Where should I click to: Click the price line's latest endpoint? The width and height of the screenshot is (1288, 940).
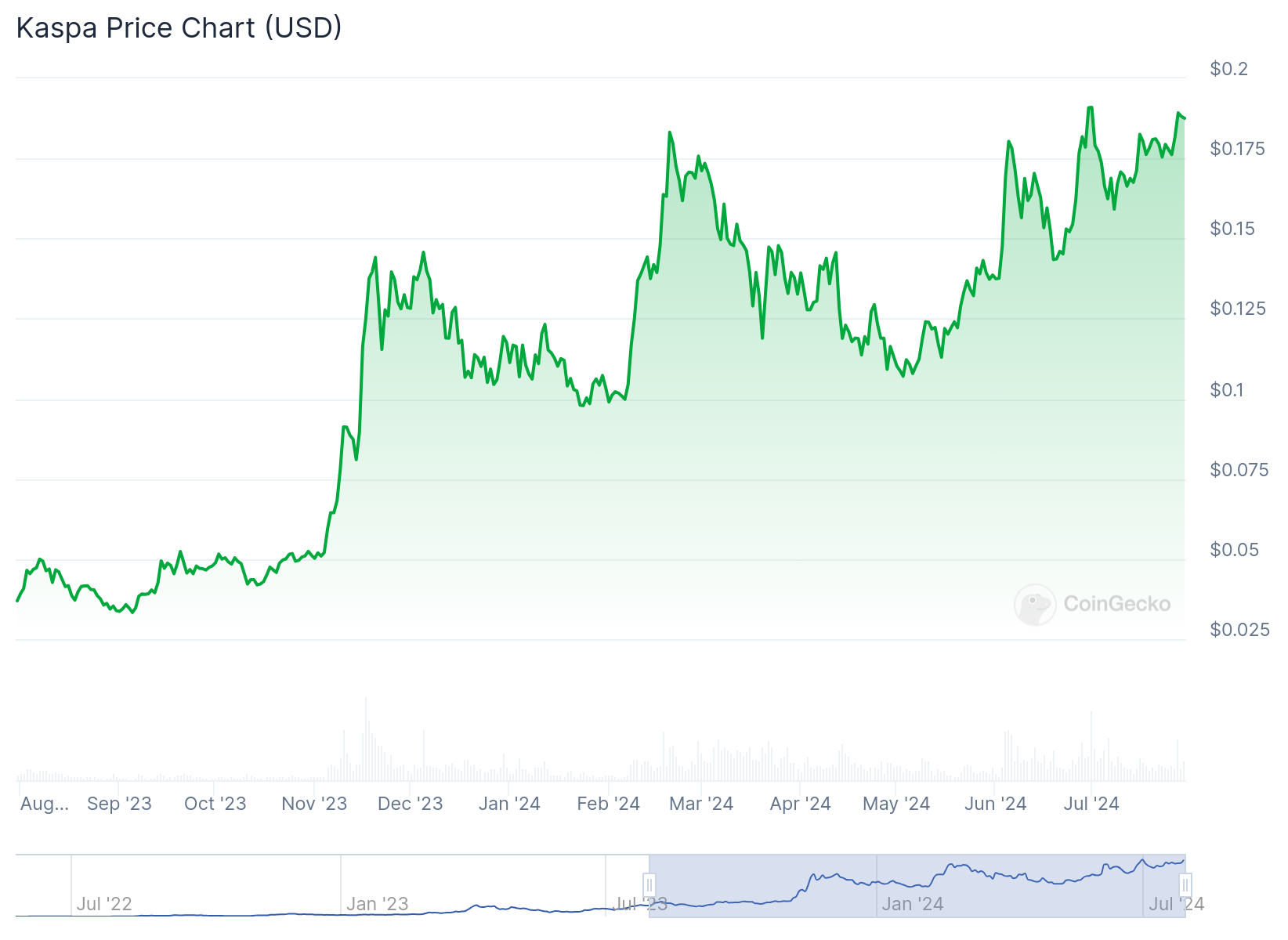(1185, 118)
